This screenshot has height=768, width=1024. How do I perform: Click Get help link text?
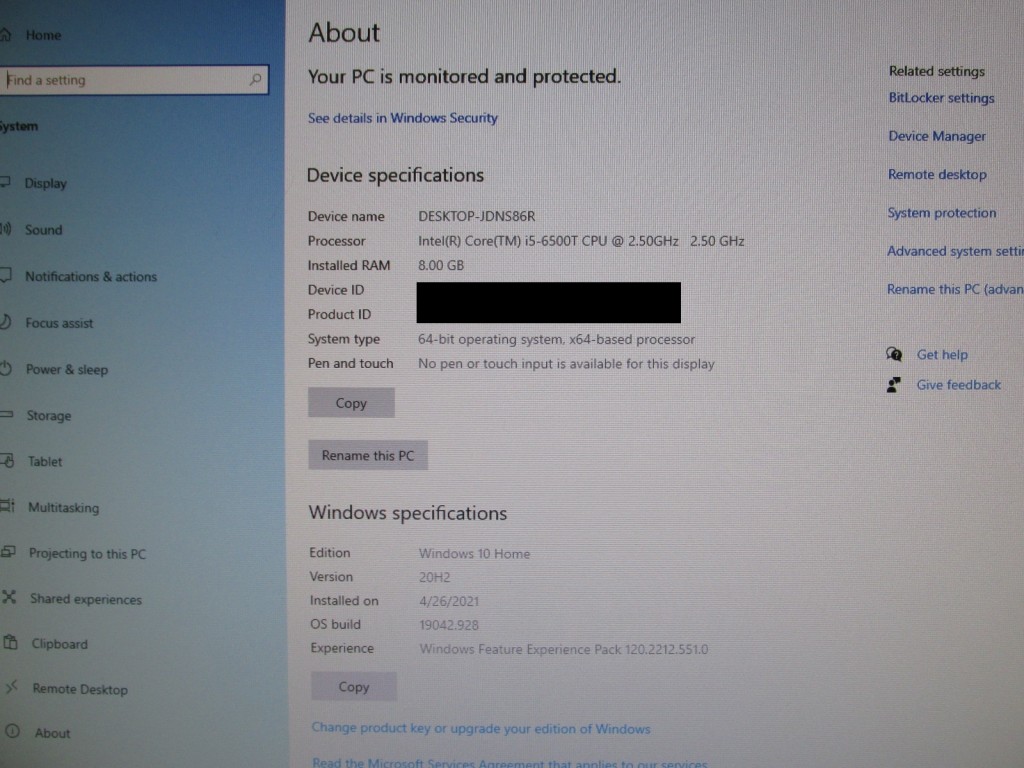click(942, 355)
